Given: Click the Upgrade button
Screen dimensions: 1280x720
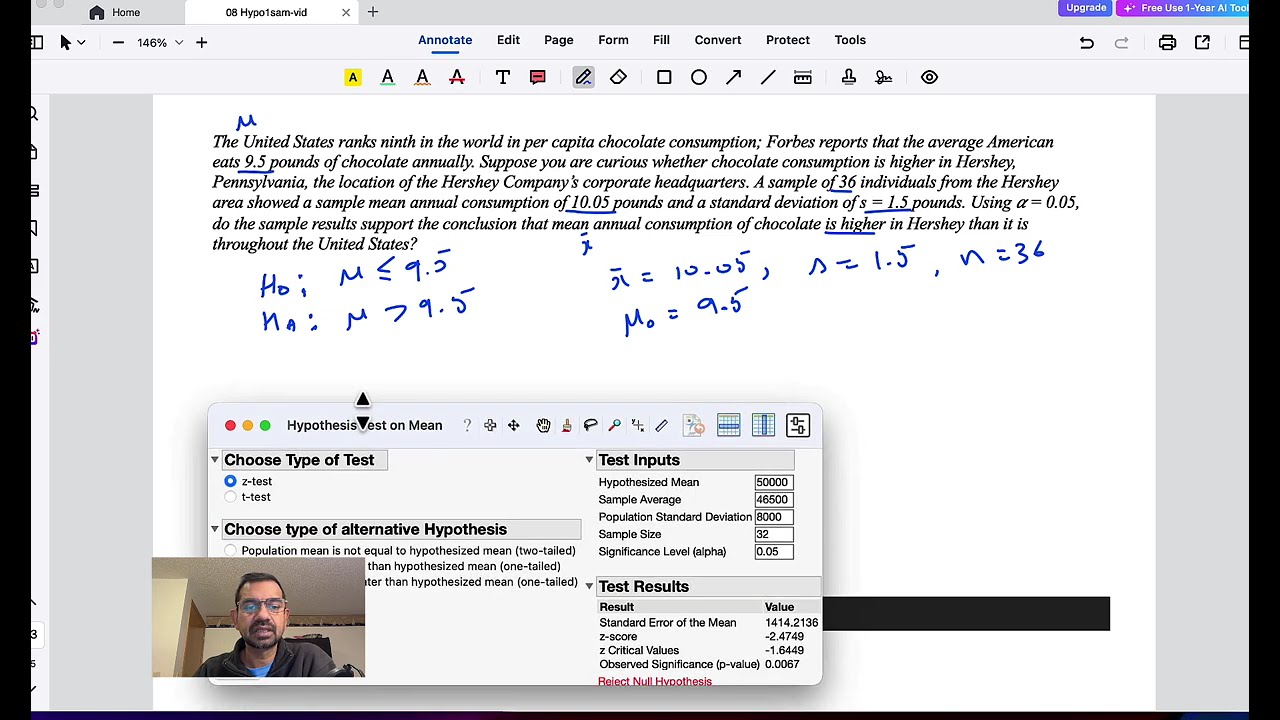Looking at the screenshot, I should click(1086, 8).
